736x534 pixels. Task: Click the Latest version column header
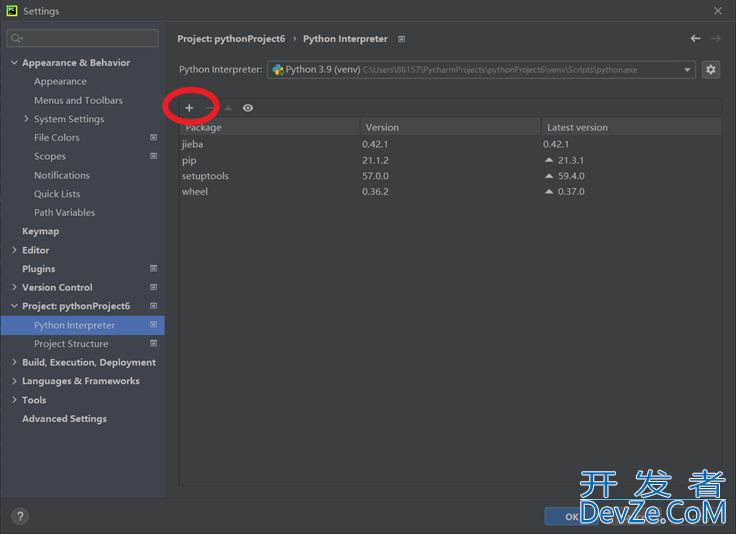click(631, 127)
